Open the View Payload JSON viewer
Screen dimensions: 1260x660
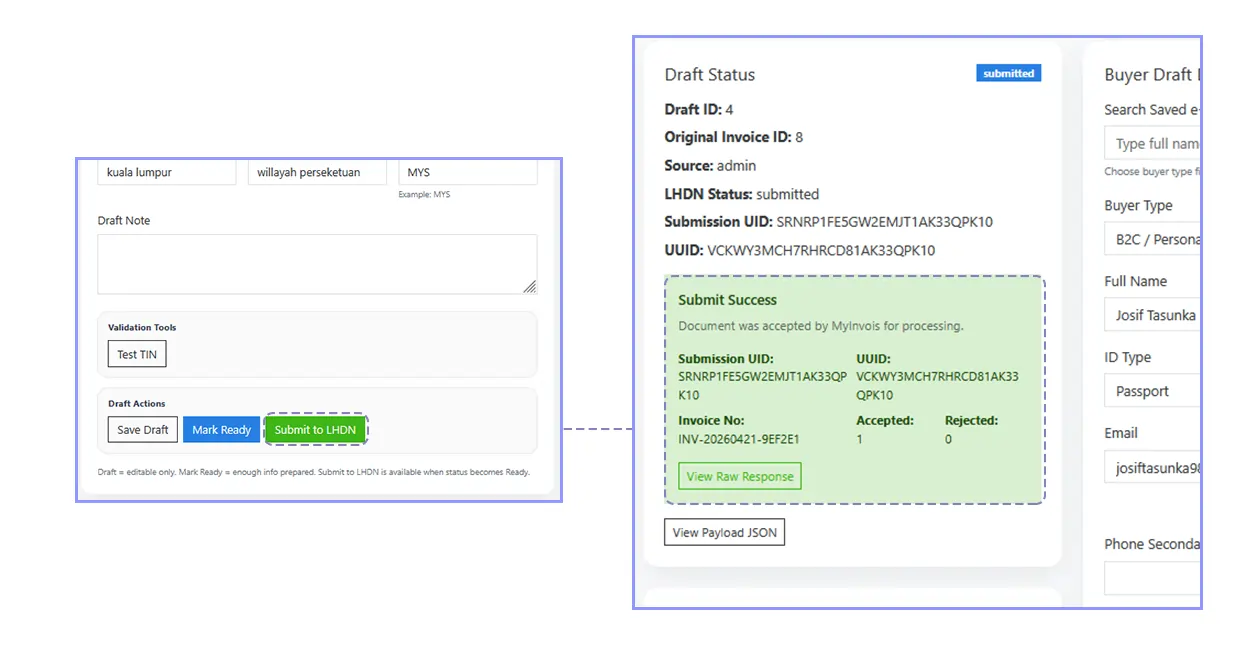pos(724,532)
